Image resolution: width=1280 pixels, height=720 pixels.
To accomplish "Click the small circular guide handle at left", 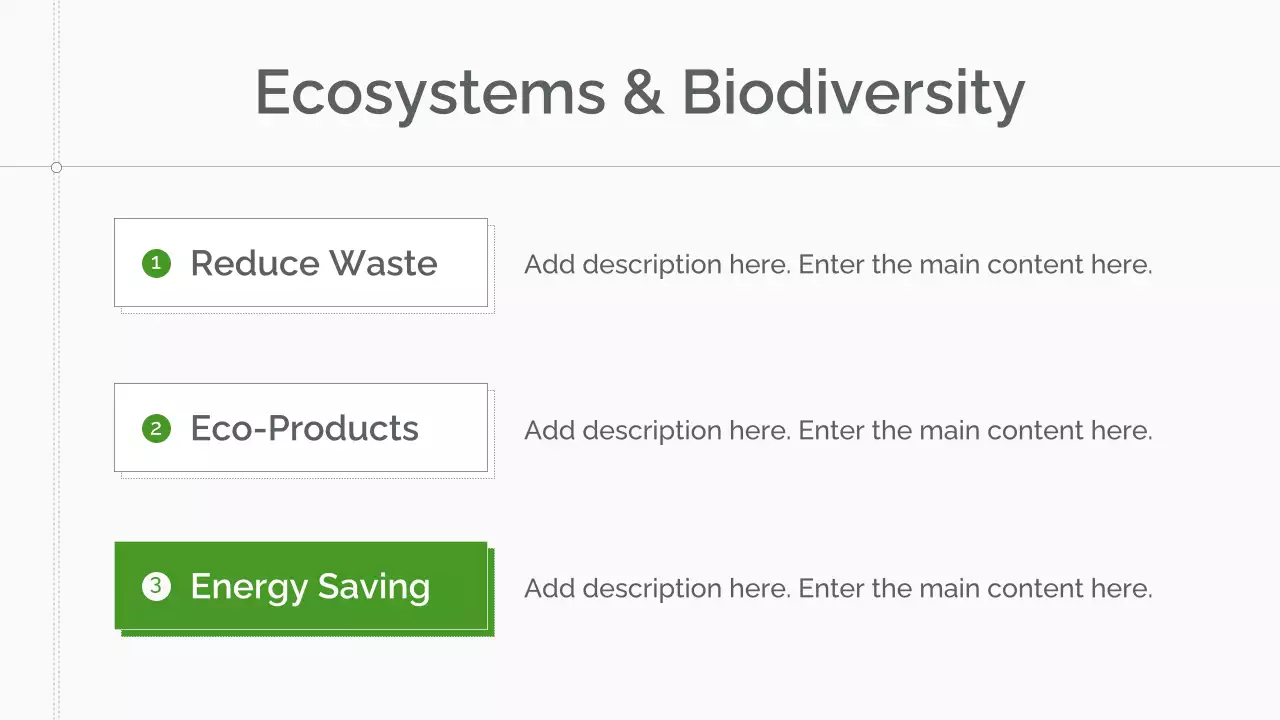I will [56, 167].
